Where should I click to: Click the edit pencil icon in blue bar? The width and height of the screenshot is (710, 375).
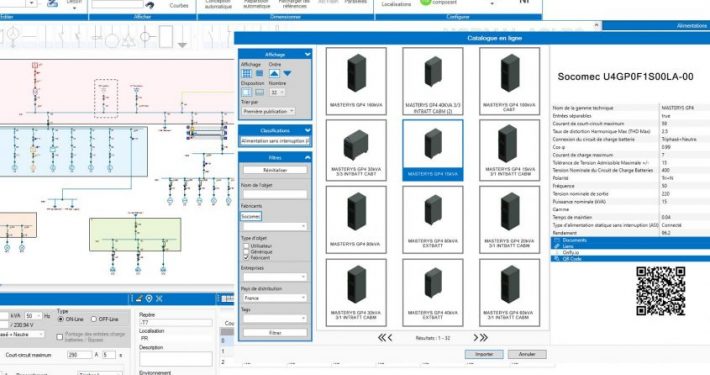point(139,298)
